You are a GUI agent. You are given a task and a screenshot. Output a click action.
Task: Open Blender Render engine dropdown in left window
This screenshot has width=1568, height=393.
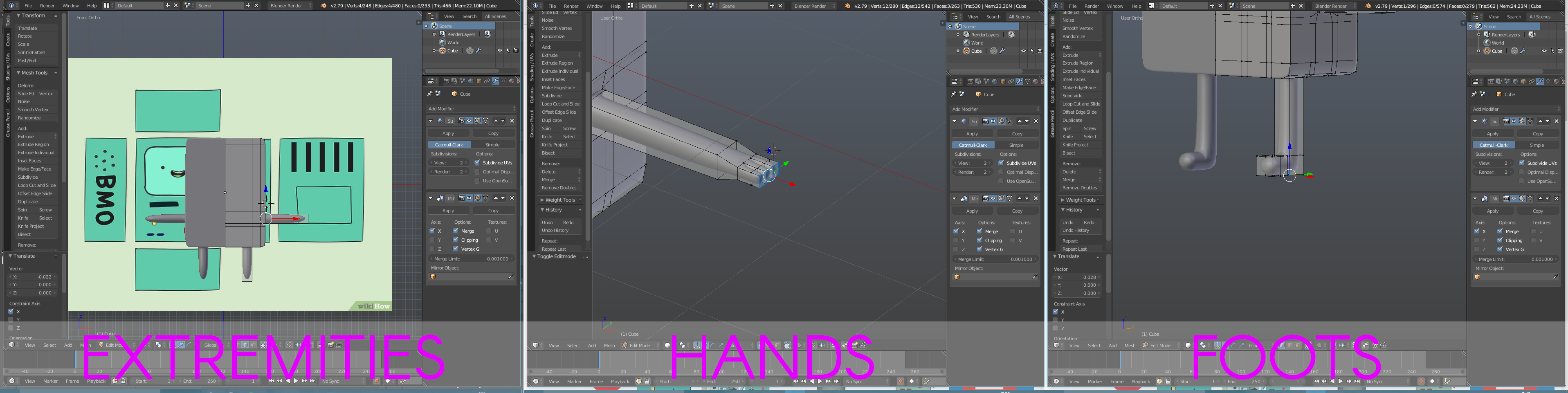point(290,5)
